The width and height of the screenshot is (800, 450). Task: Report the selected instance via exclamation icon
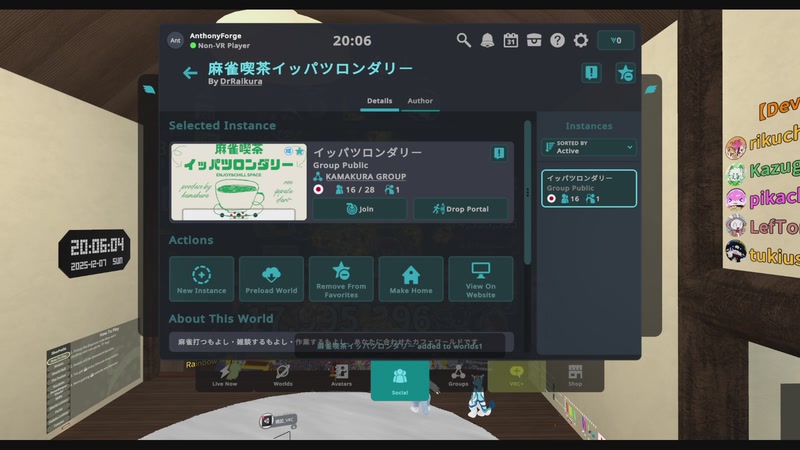point(499,153)
